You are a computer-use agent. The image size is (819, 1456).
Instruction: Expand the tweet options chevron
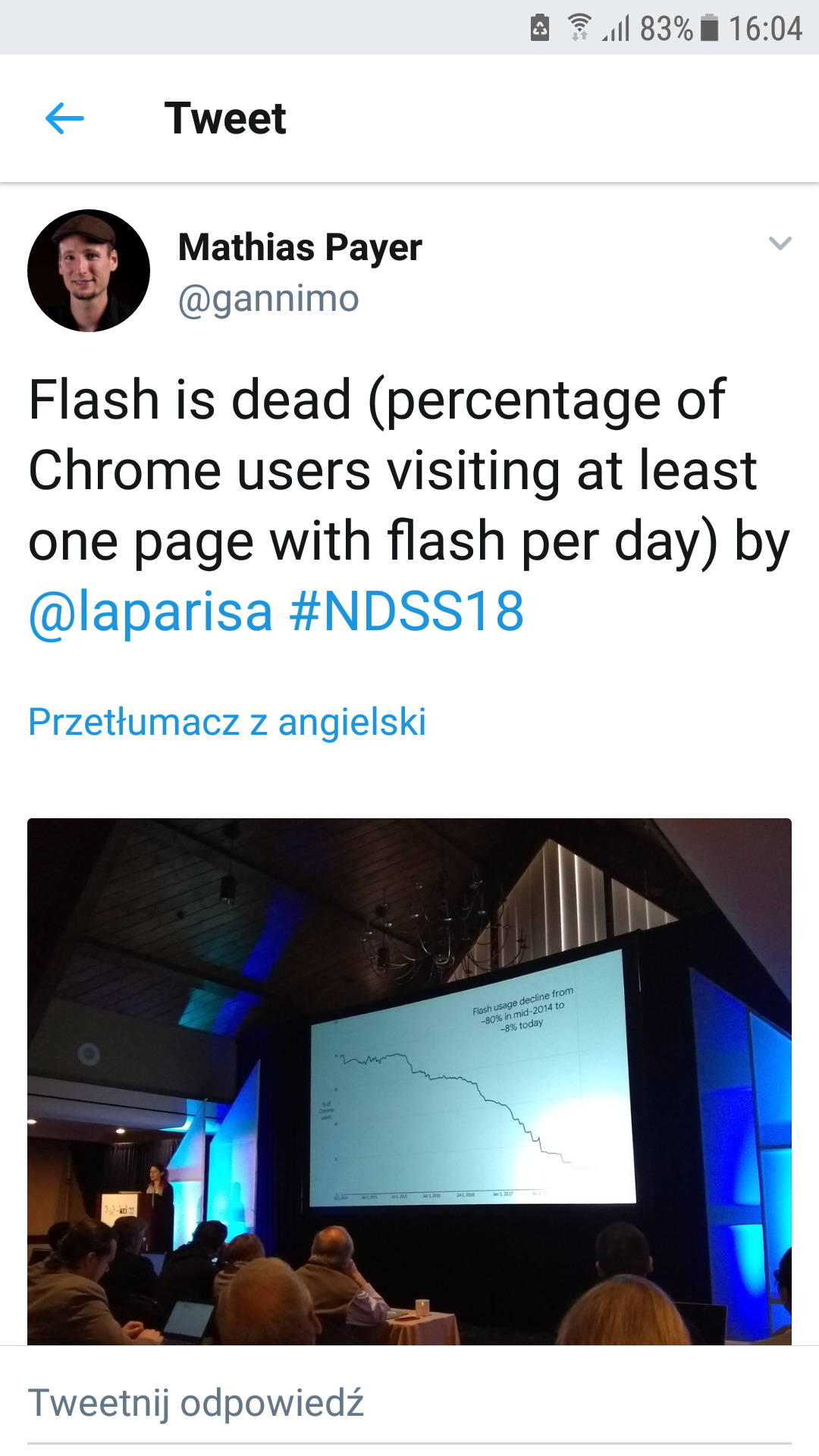(x=780, y=243)
